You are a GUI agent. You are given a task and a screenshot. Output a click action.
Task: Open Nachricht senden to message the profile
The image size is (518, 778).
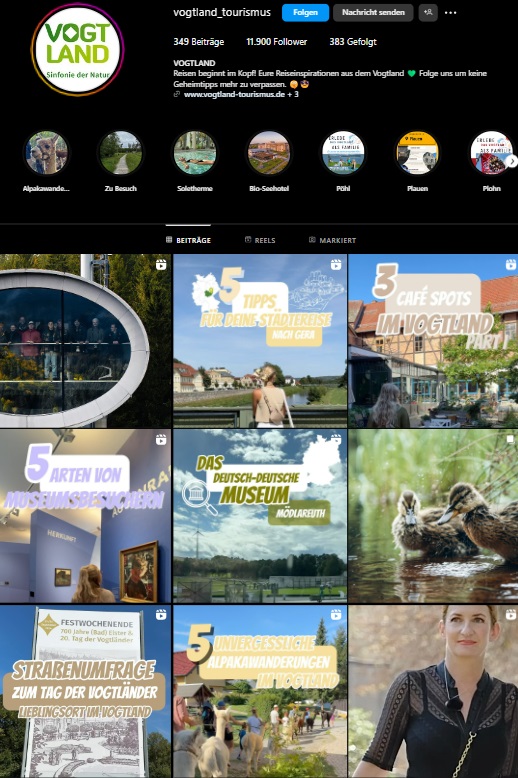[373, 12]
